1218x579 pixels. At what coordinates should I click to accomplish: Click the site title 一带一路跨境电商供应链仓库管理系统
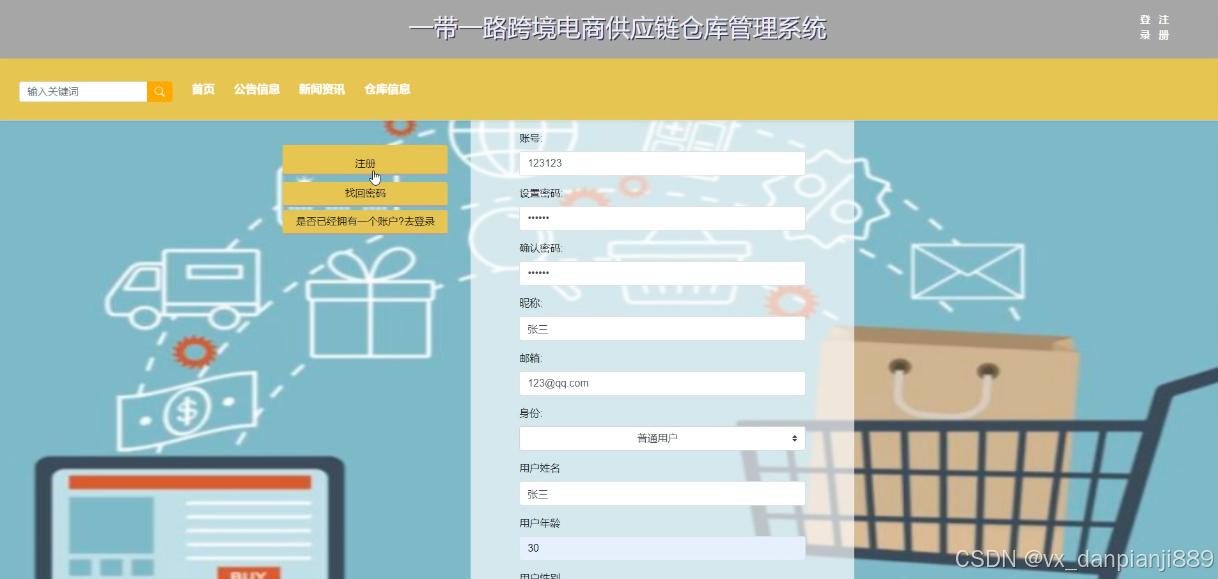coord(618,28)
